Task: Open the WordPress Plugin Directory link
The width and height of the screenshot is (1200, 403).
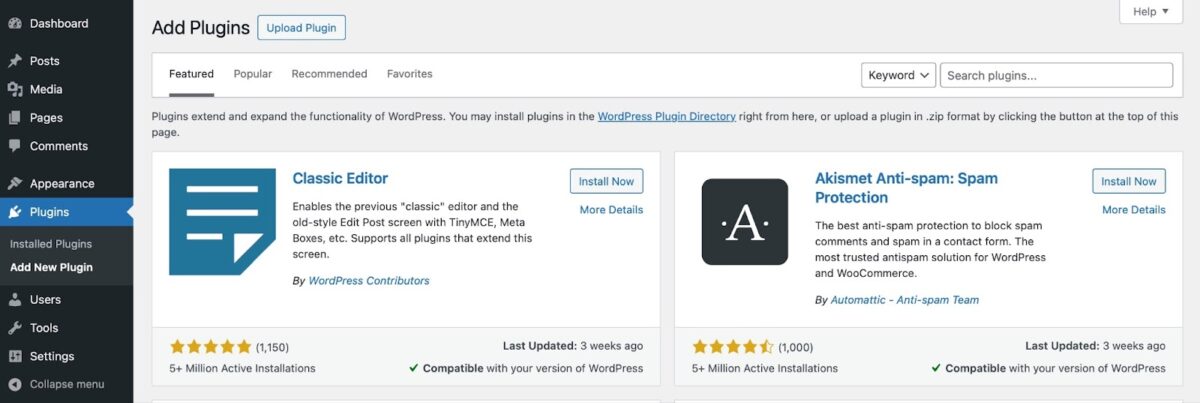Action: click(667, 116)
